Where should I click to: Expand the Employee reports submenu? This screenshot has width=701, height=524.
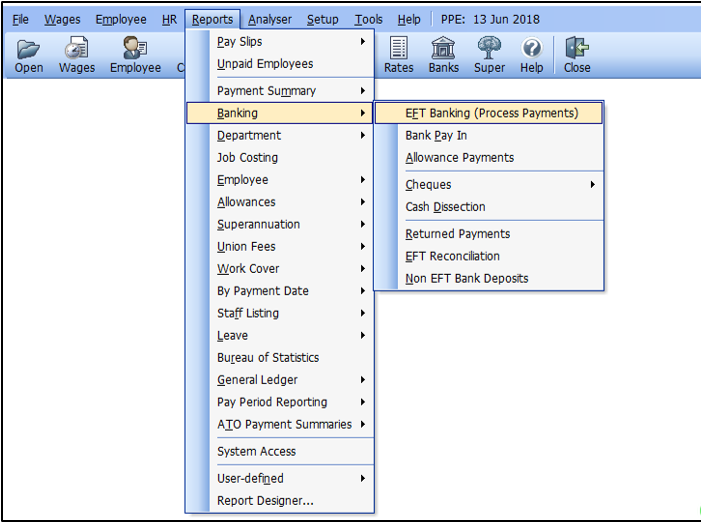tap(280, 180)
